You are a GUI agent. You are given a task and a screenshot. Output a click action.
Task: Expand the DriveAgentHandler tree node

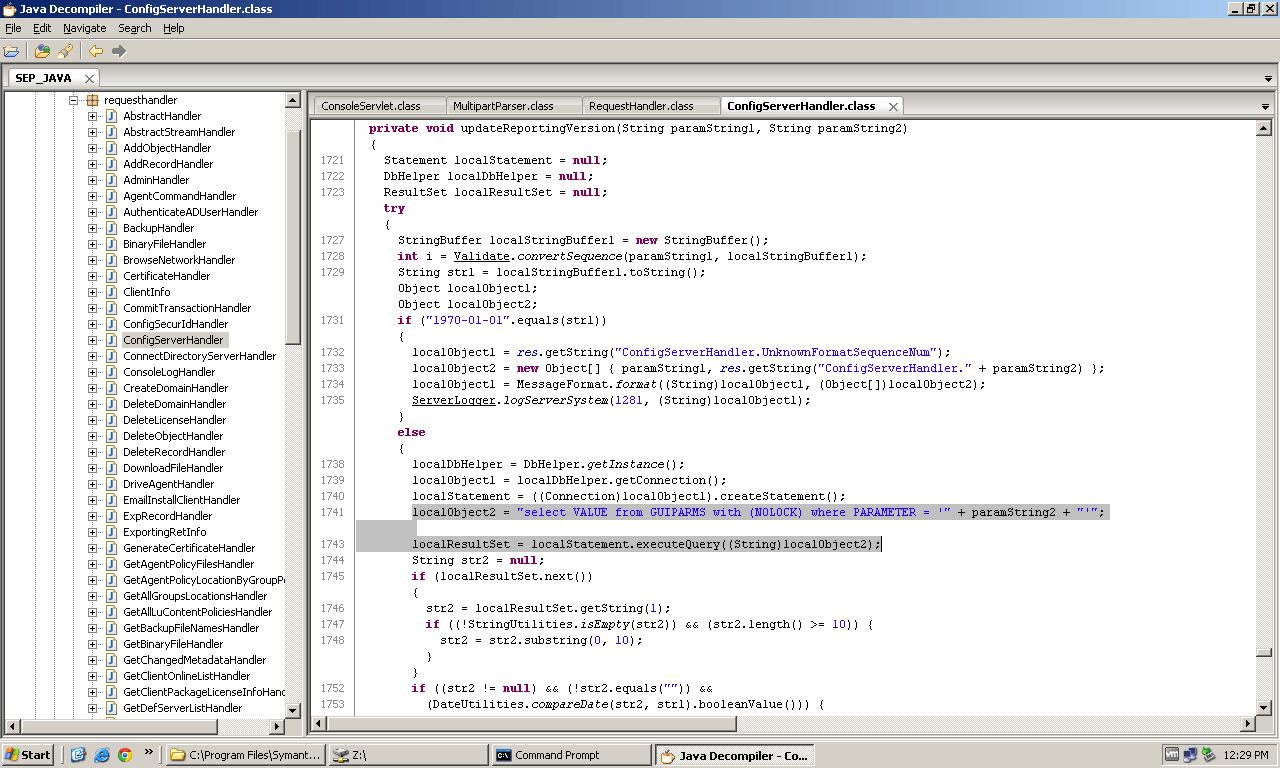pyautogui.click(x=92, y=484)
